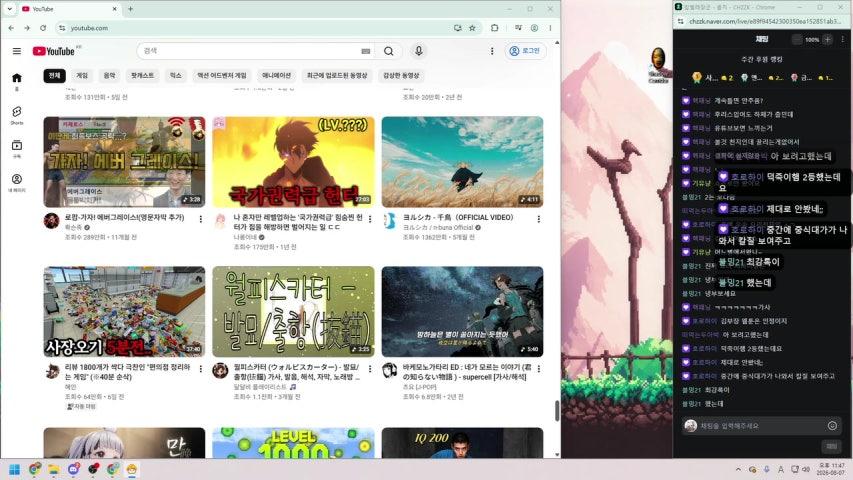Open Chrome profile avatar icon
The image size is (853, 480).
(x=534, y=28)
